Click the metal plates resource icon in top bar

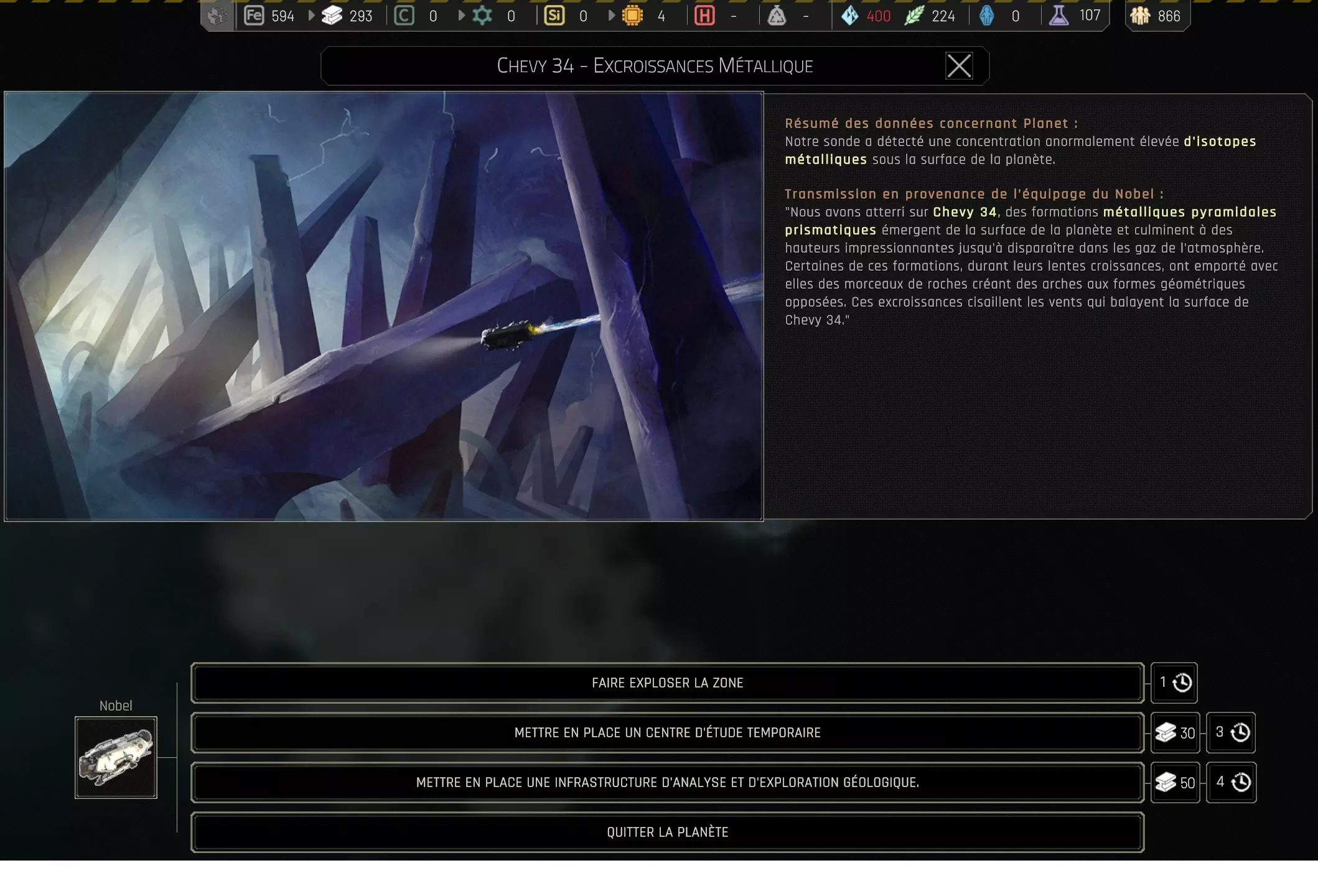coord(332,16)
